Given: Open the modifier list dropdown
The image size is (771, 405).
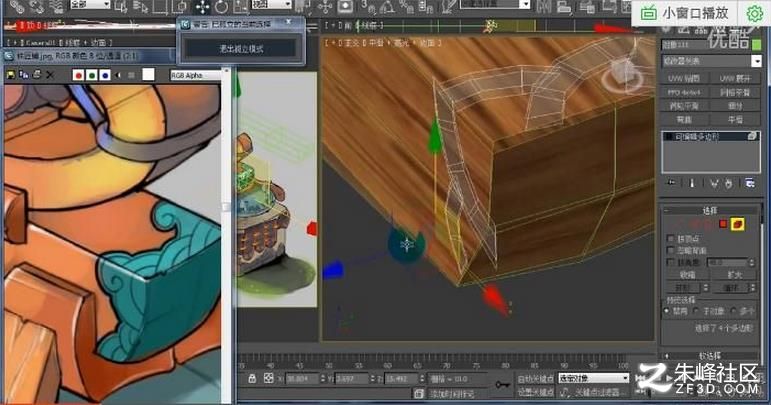Looking at the screenshot, I should pos(712,61).
